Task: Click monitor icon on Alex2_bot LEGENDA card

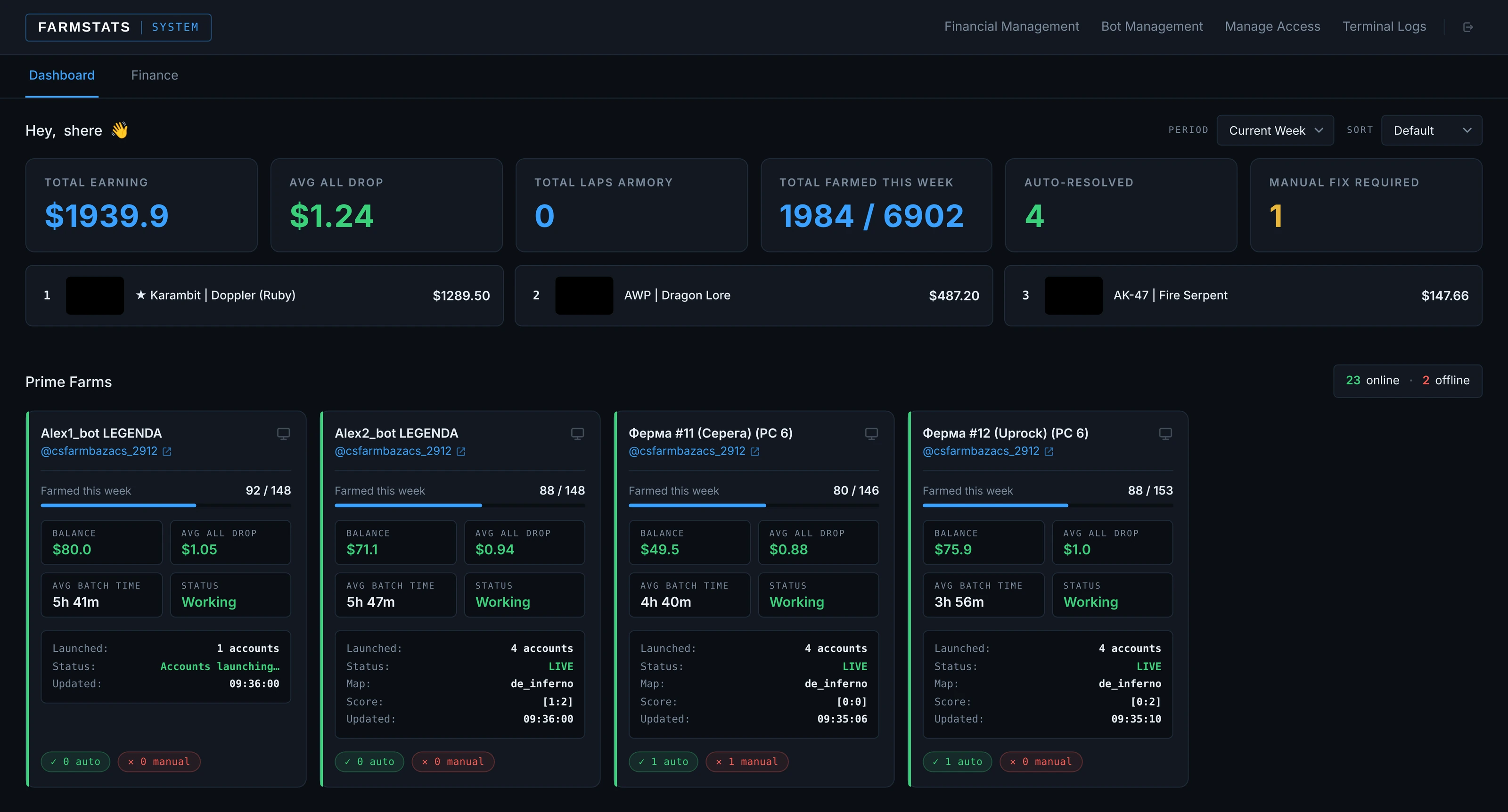Action: point(577,433)
